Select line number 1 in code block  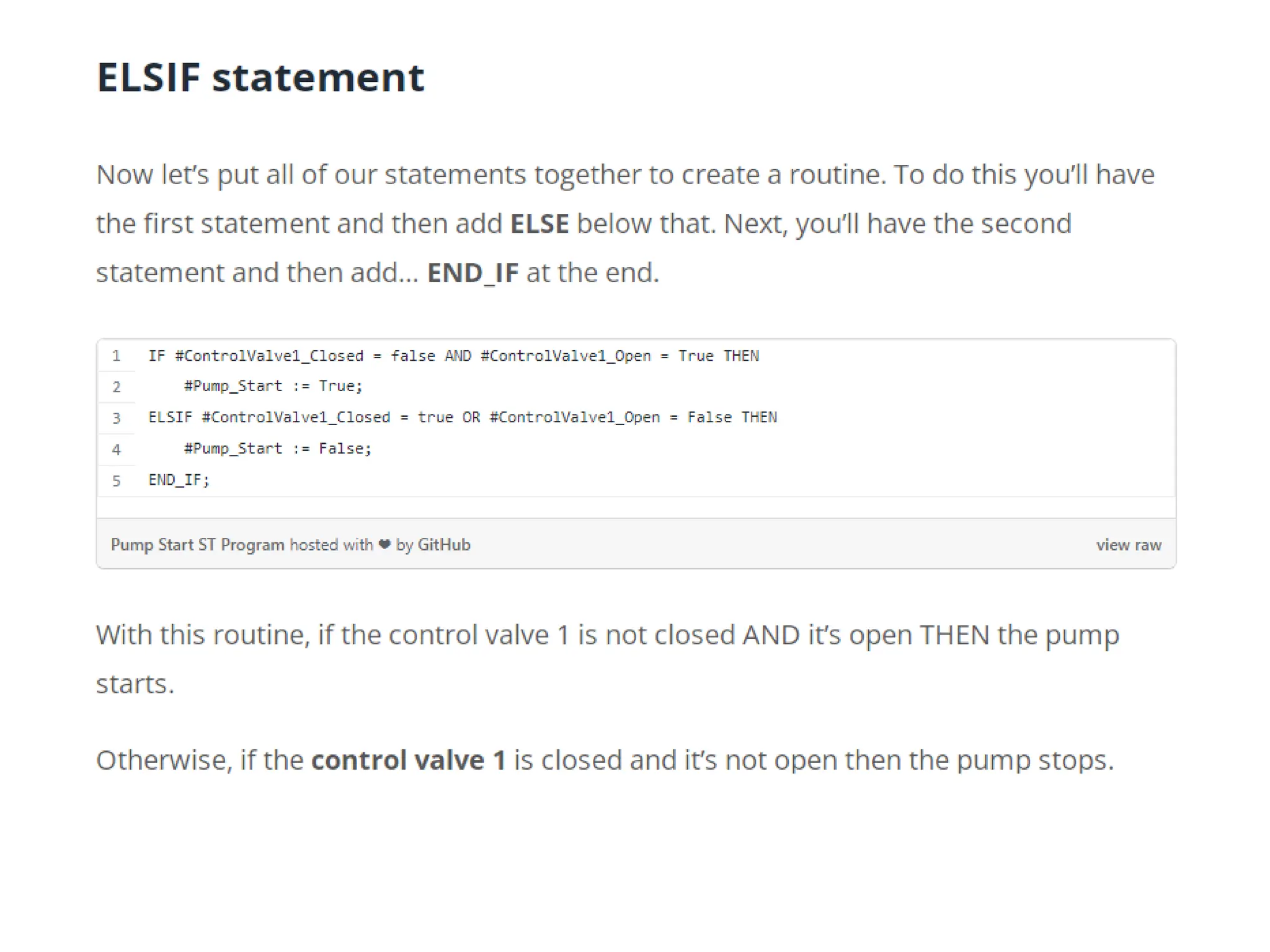[x=116, y=356]
